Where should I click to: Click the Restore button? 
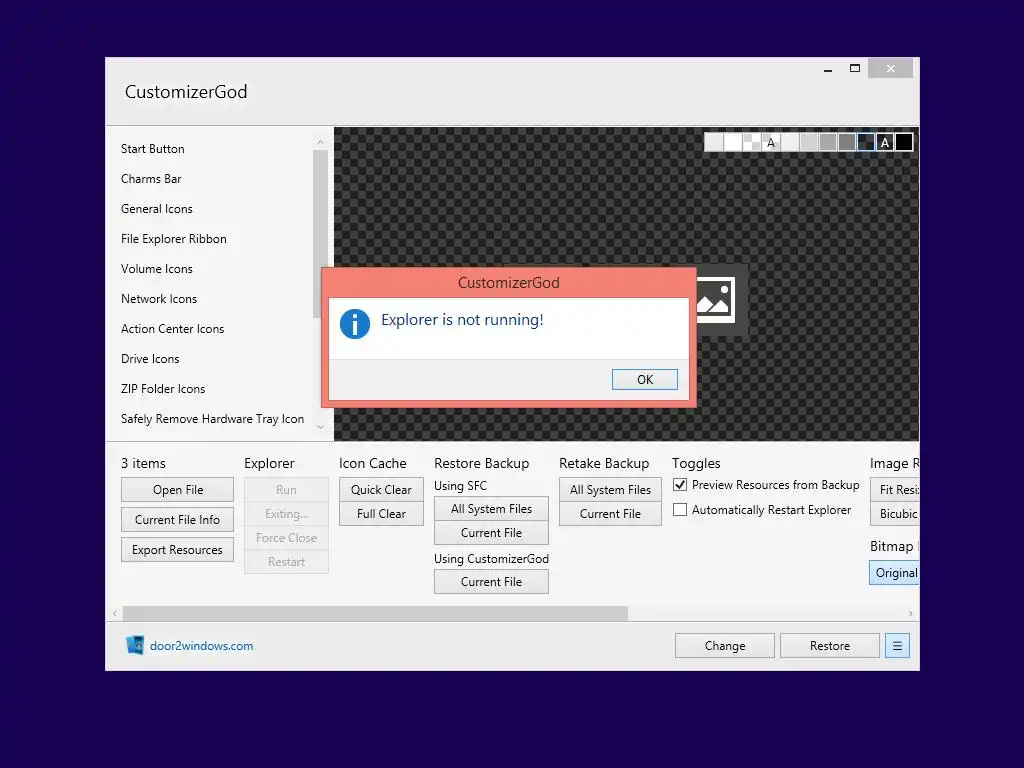[x=830, y=646]
